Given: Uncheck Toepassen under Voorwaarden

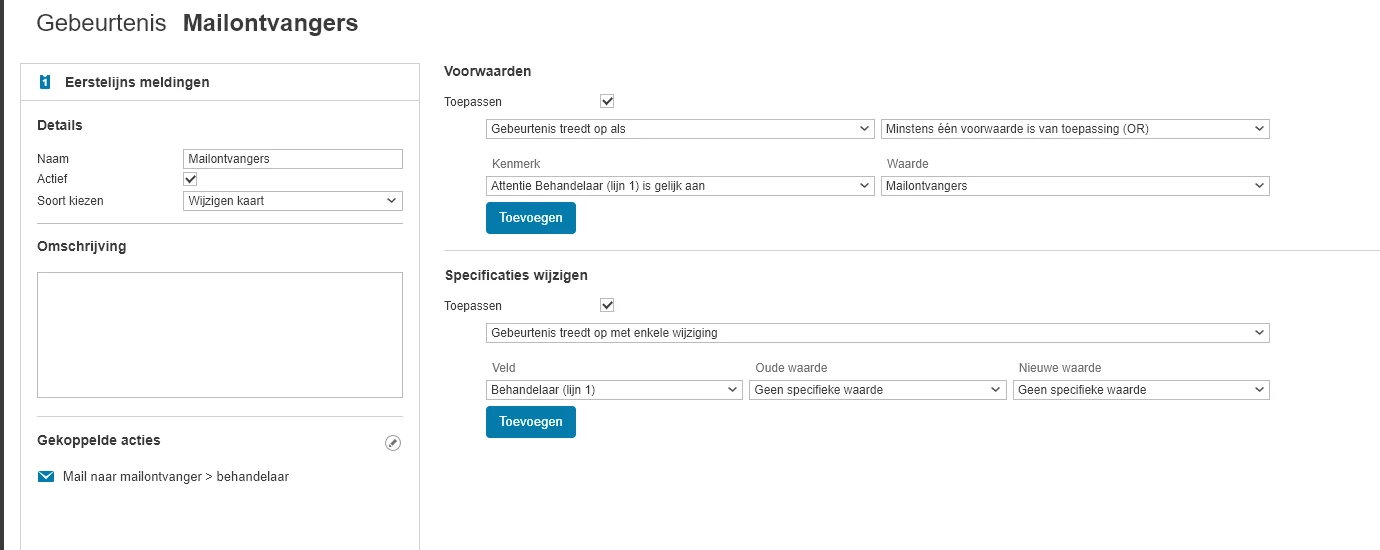Looking at the screenshot, I should [607, 101].
